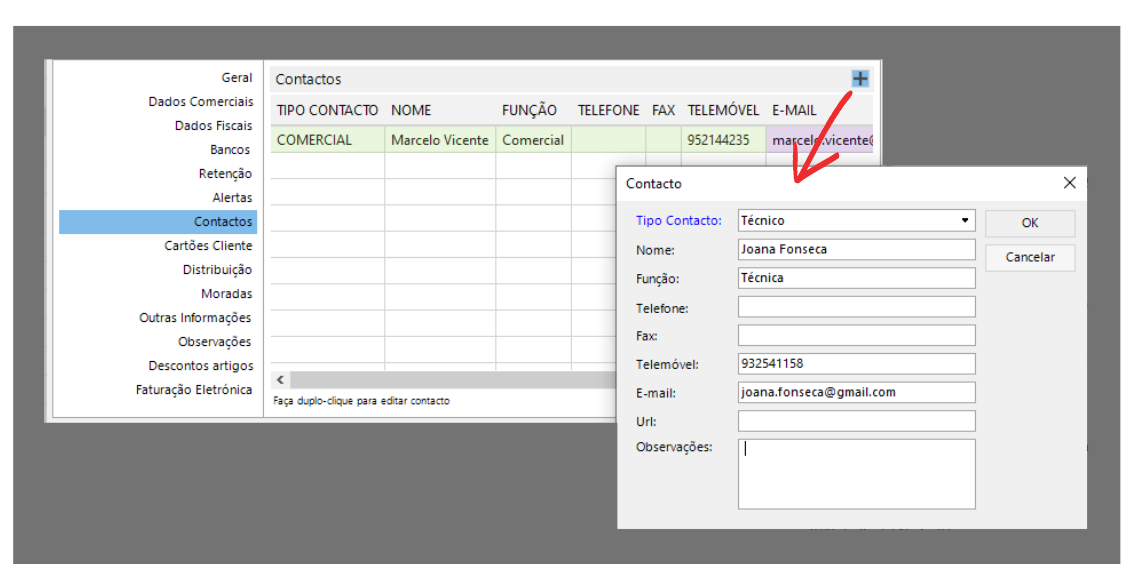Click in the Observações text area
This screenshot has height=586, width=1139.
coord(856,474)
